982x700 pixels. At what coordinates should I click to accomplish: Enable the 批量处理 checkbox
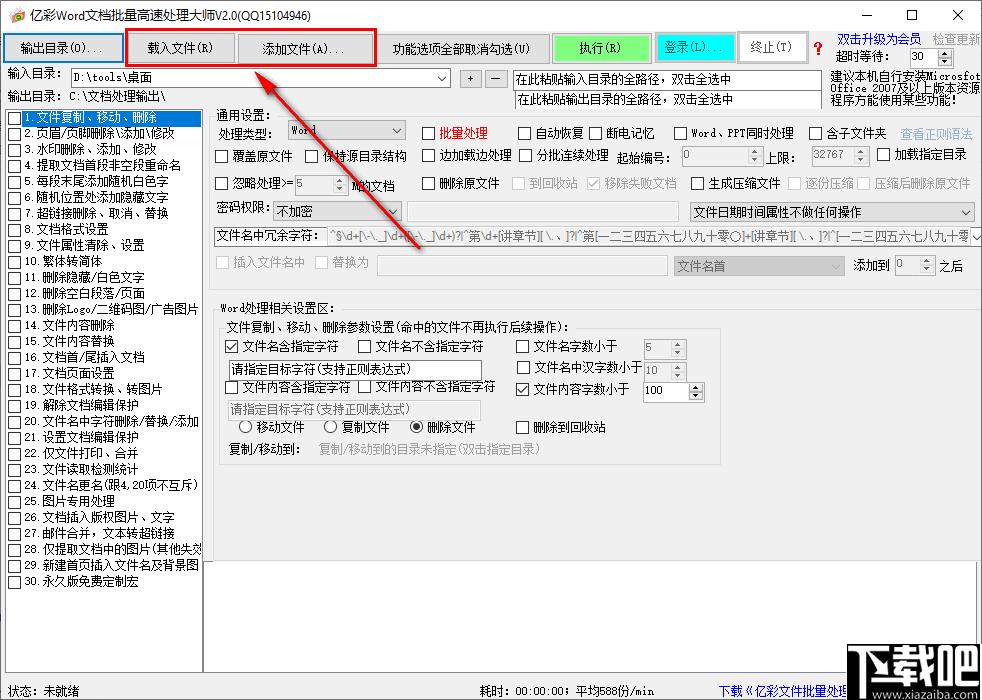pyautogui.click(x=428, y=133)
